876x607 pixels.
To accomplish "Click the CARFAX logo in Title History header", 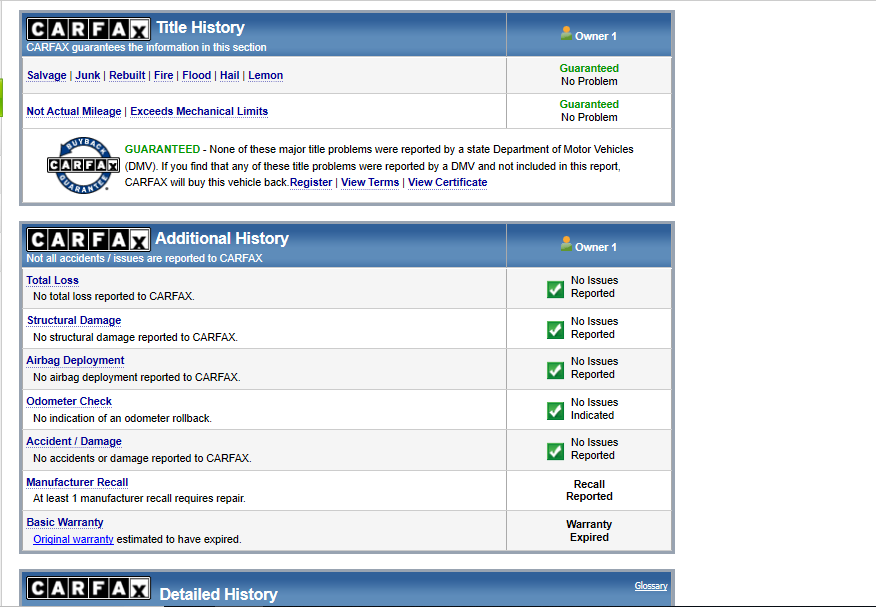I will tap(88, 29).
